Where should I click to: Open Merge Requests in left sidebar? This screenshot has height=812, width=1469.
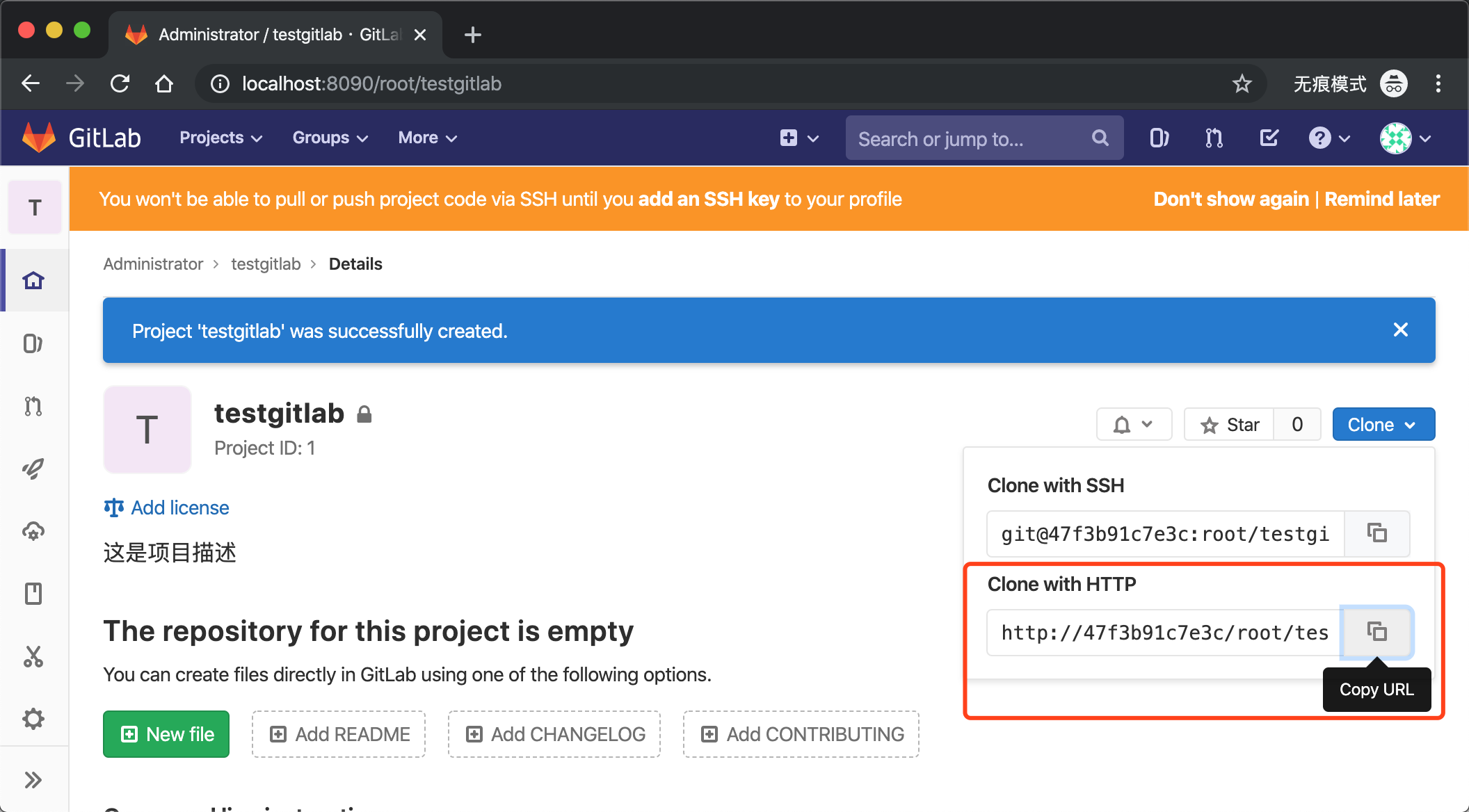point(33,406)
